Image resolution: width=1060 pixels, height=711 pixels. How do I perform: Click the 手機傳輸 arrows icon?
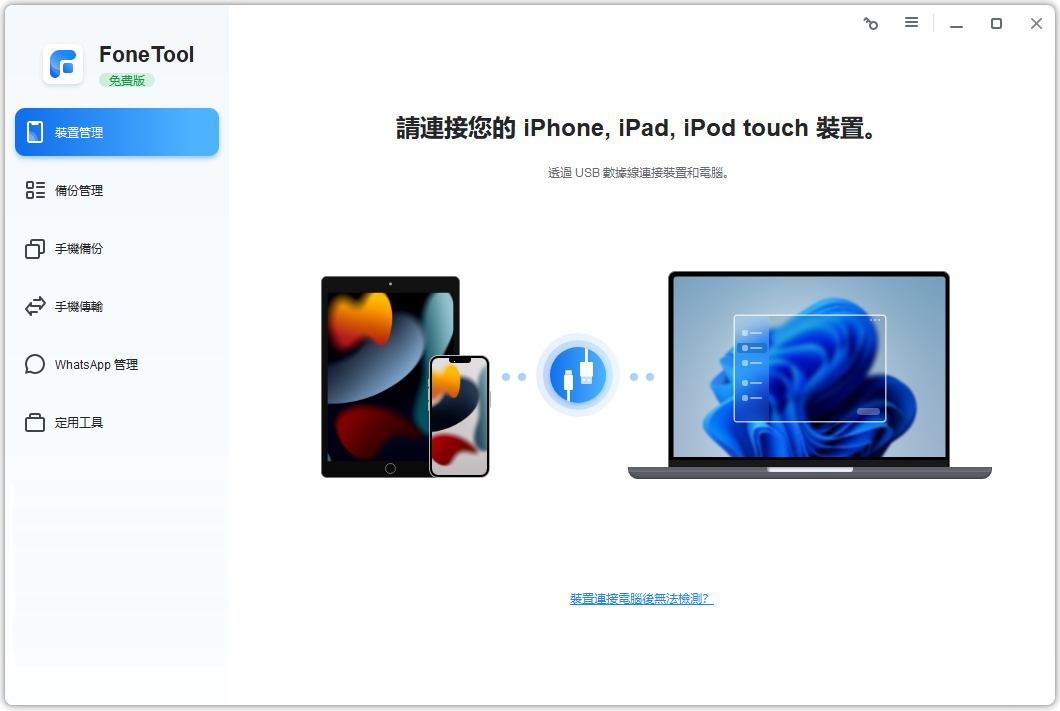tap(35, 306)
